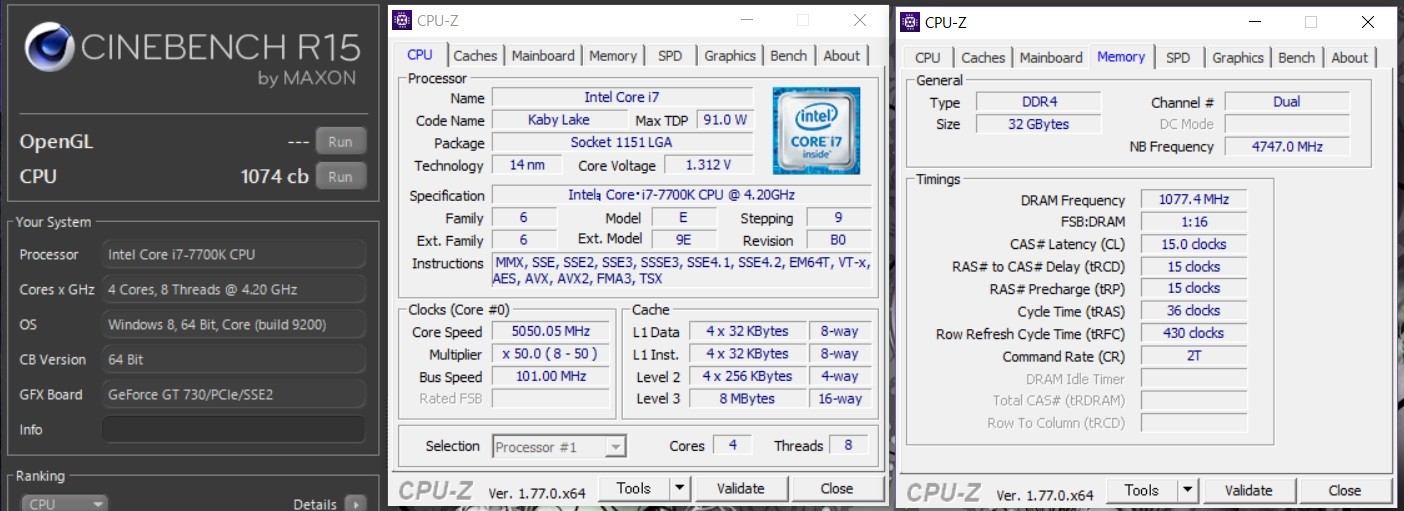The height and width of the screenshot is (511, 1404).
Task: Click the Code Name value Kaby Lake
Action: (x=558, y=120)
